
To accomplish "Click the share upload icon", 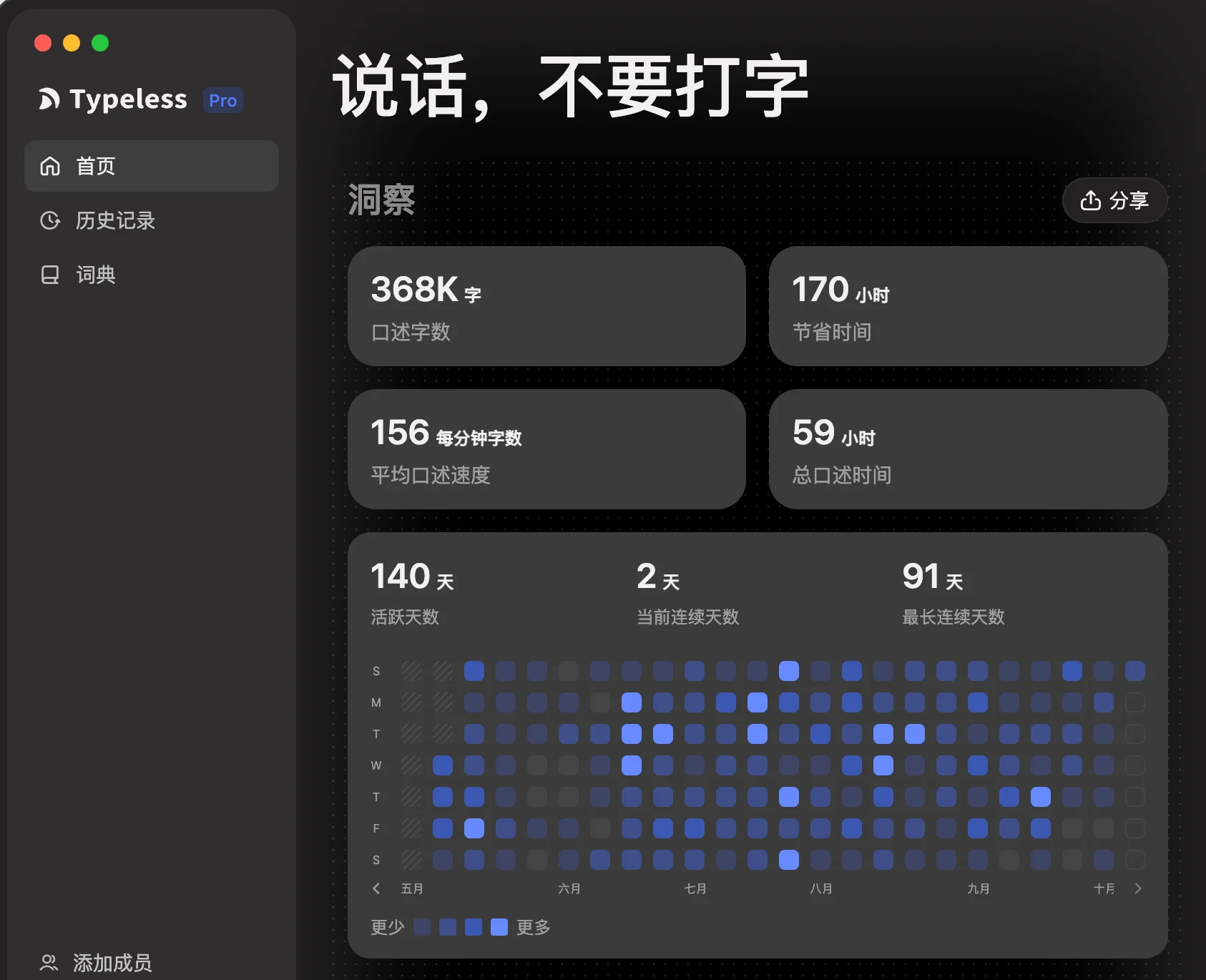I will click(1090, 200).
